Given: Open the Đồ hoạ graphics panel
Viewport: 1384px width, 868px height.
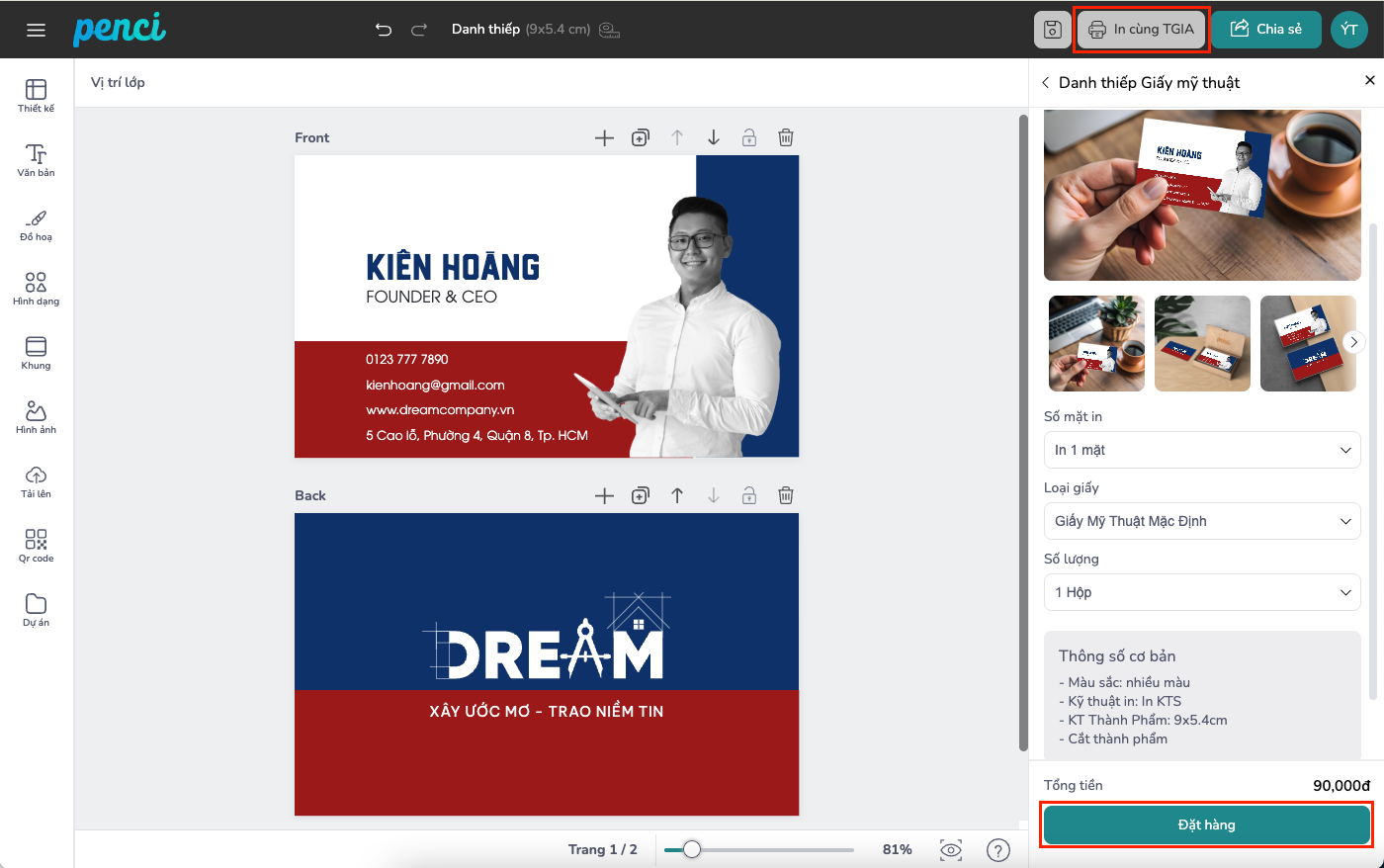Looking at the screenshot, I should click(x=36, y=223).
